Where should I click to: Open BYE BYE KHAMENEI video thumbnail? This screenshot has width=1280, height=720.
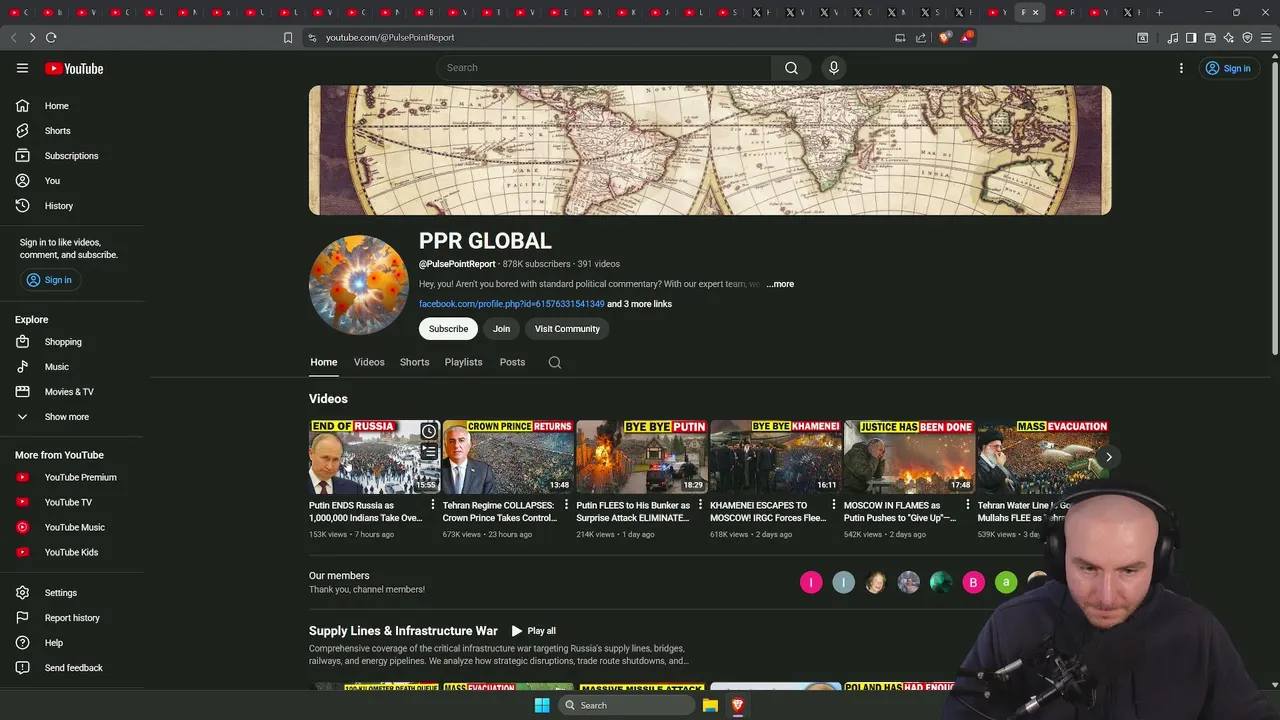(775, 457)
